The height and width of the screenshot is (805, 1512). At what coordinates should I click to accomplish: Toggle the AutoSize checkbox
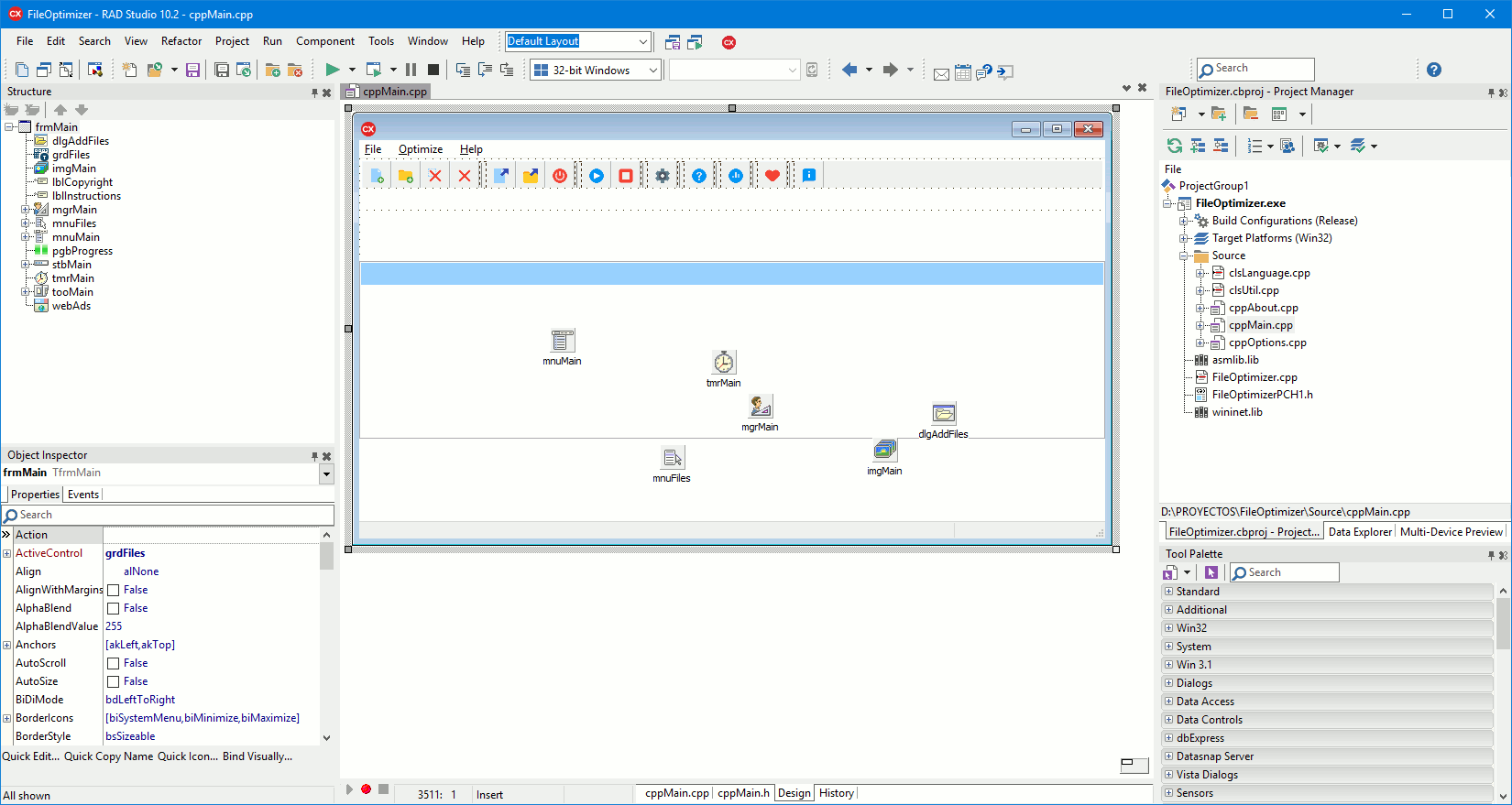point(114,682)
